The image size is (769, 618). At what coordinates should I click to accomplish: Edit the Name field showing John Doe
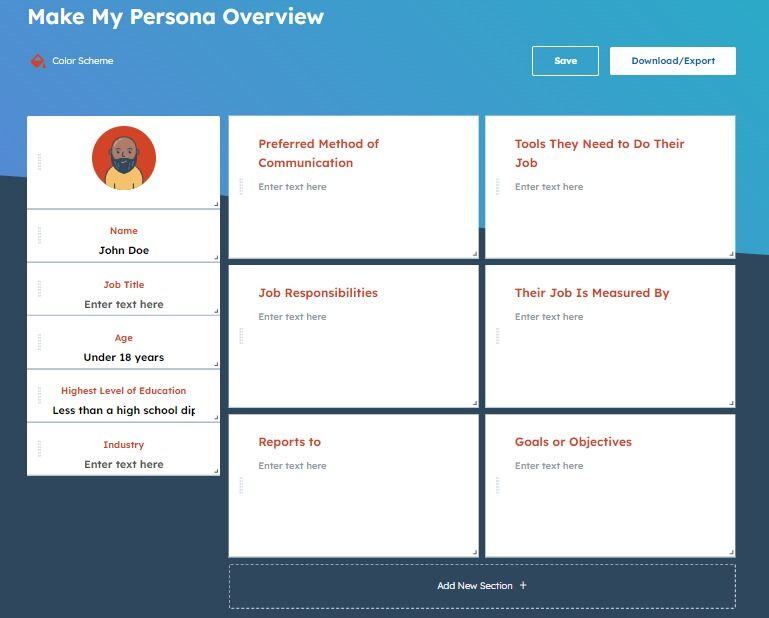[124, 250]
